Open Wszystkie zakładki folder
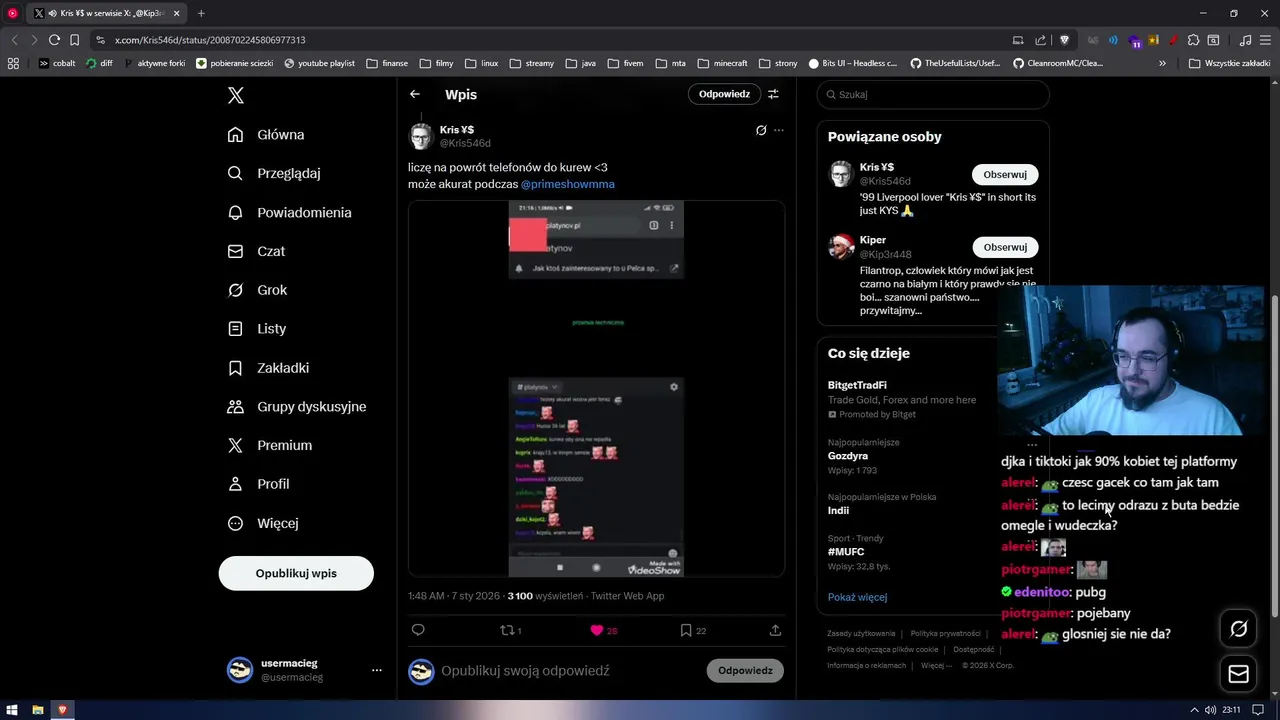The image size is (1280, 720). (1229, 63)
